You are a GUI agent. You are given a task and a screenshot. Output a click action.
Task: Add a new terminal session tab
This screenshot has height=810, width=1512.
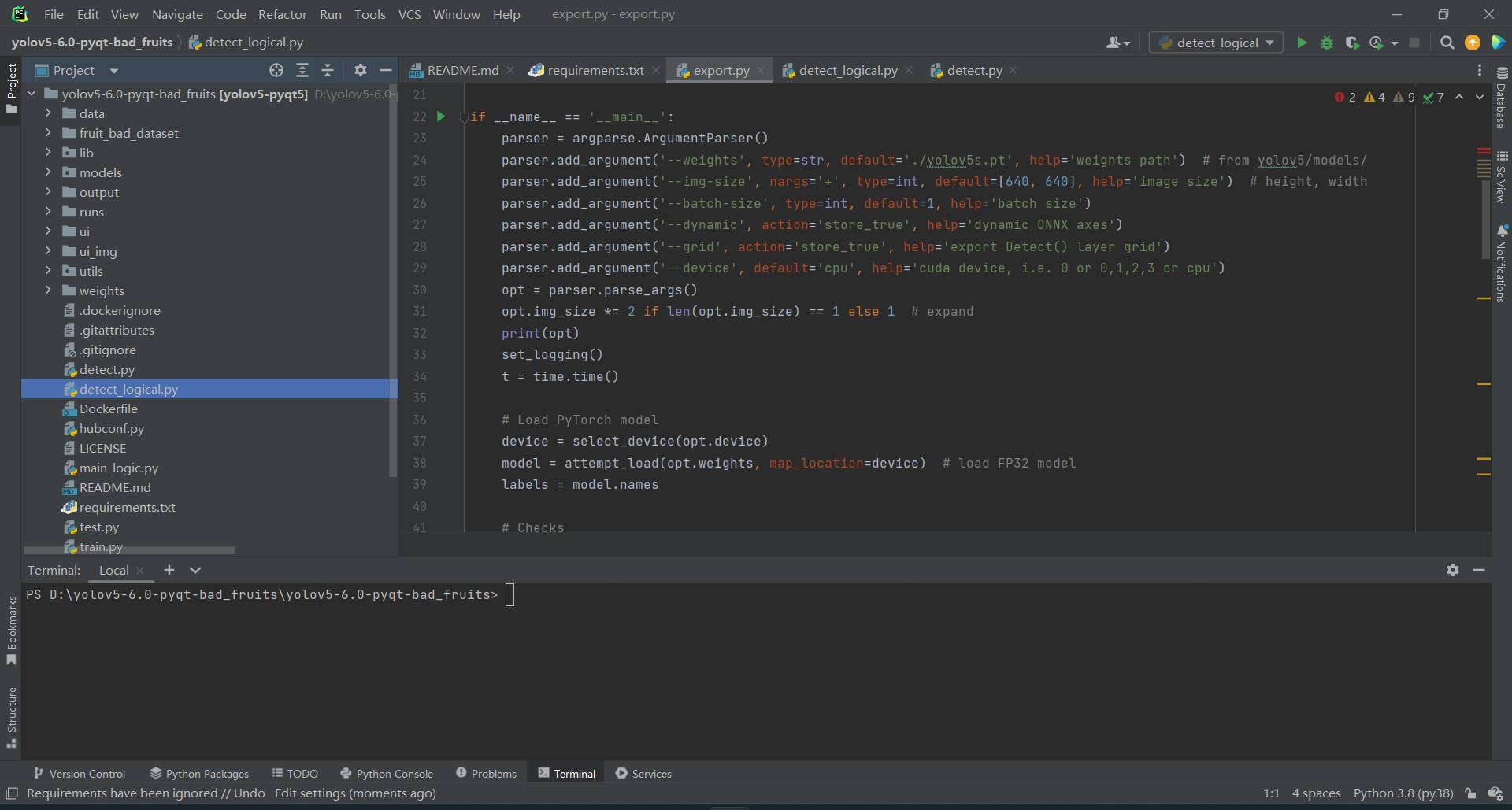tap(169, 570)
